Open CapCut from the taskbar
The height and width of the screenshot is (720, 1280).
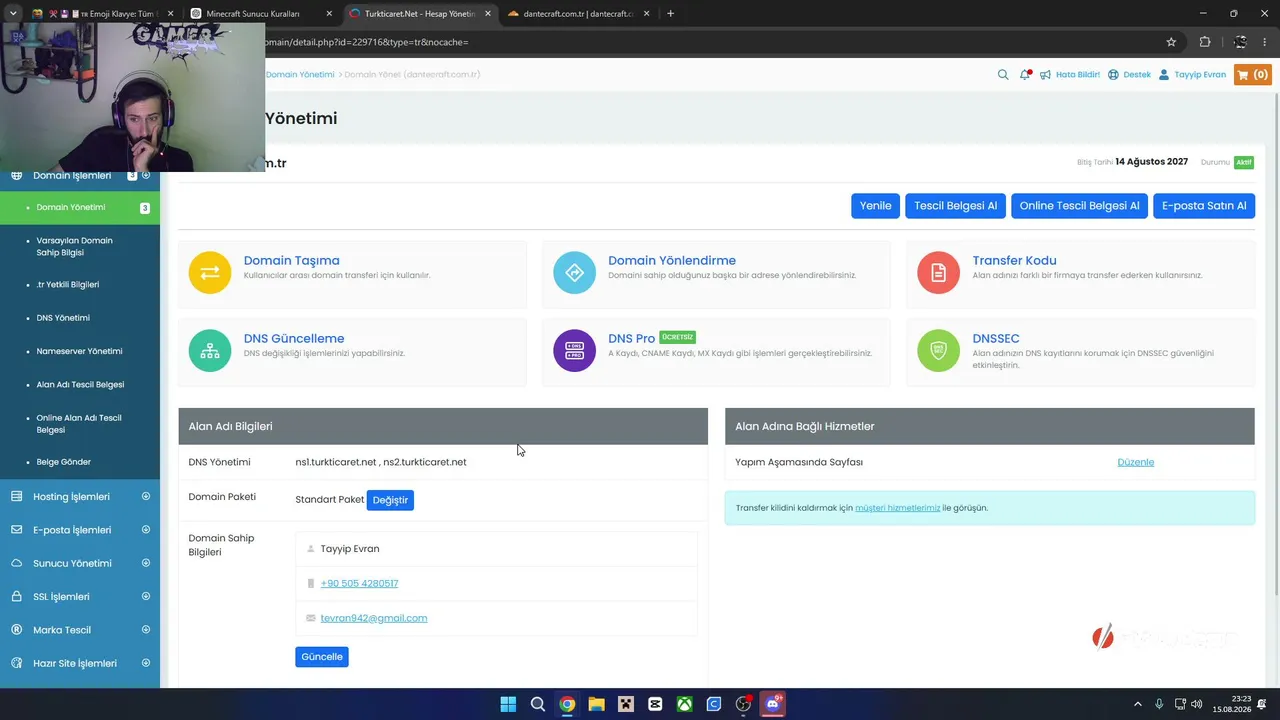pos(655,704)
